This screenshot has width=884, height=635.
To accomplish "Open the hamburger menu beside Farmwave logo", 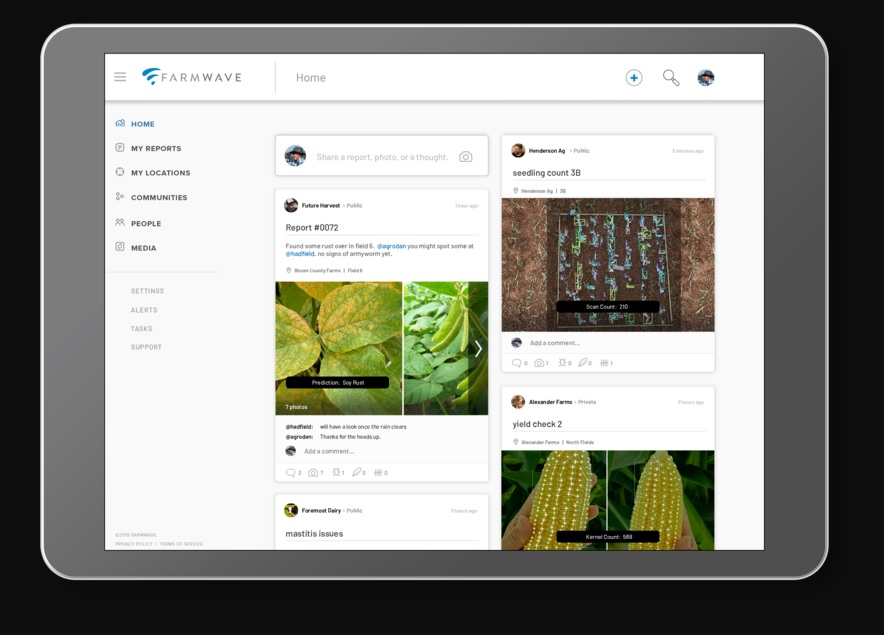I will [120, 77].
